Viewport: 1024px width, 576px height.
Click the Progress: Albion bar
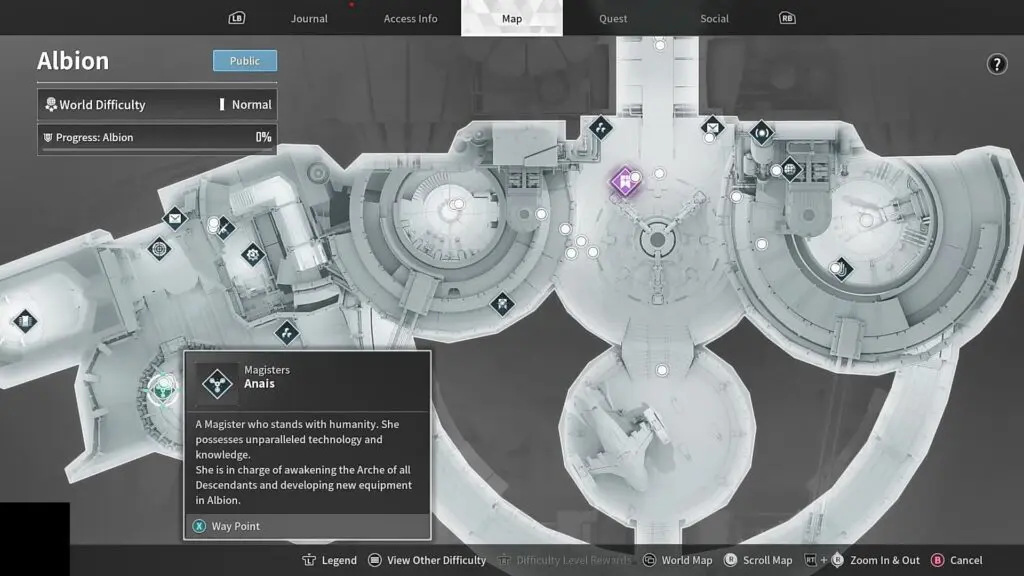pos(157,138)
